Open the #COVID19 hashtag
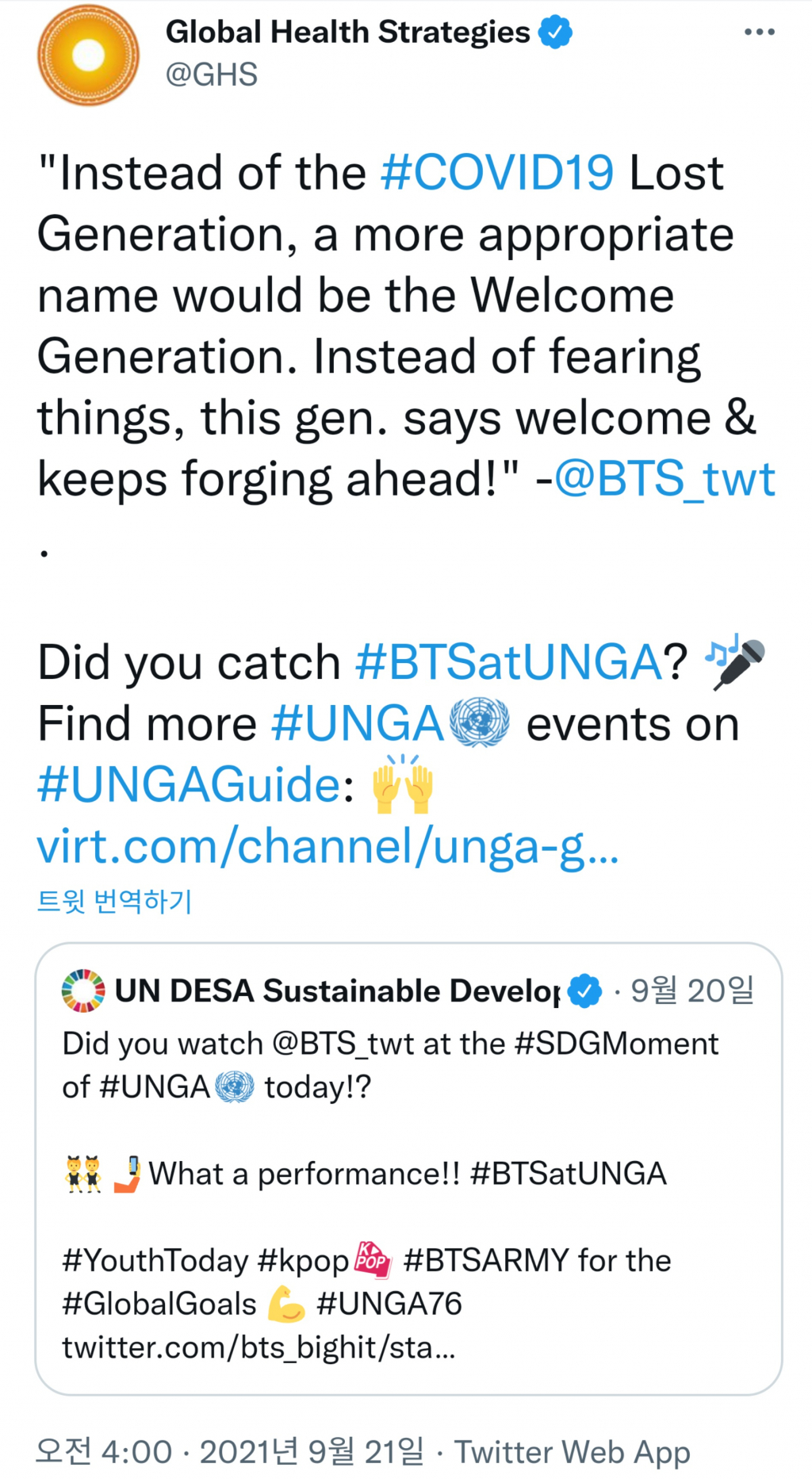Viewport: 812px width, 1479px height. pyautogui.click(x=497, y=173)
